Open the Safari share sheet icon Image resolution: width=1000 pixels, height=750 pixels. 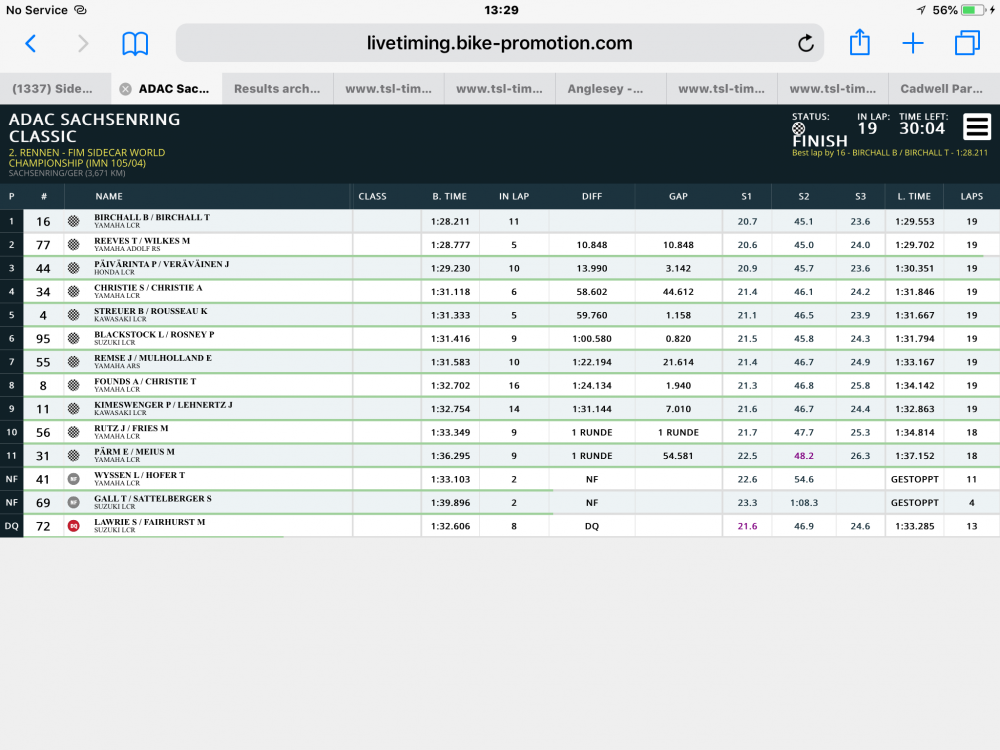click(x=860, y=42)
